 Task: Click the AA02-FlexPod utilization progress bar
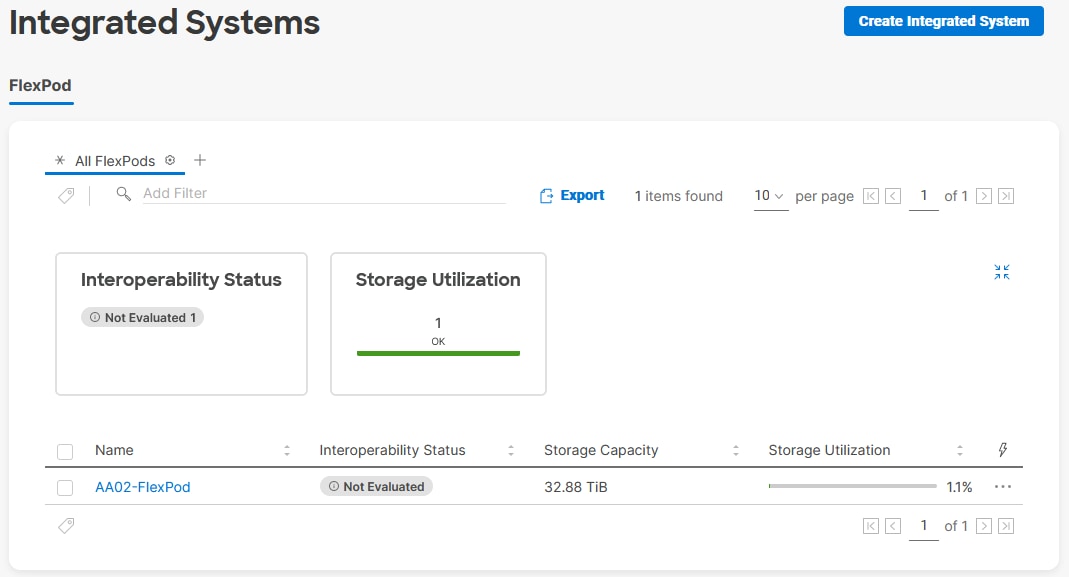(852, 486)
